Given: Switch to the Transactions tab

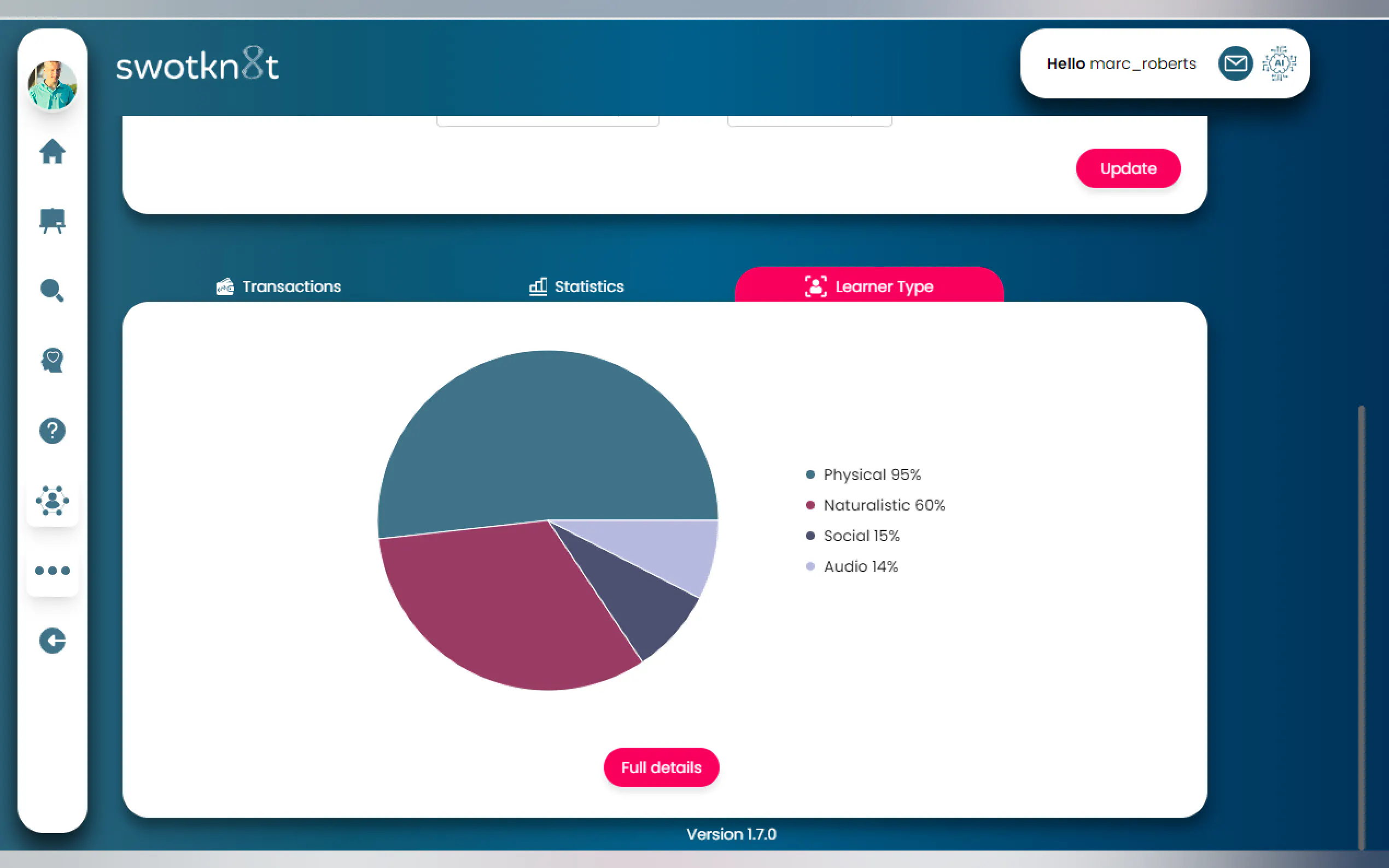Looking at the screenshot, I should click(x=279, y=286).
